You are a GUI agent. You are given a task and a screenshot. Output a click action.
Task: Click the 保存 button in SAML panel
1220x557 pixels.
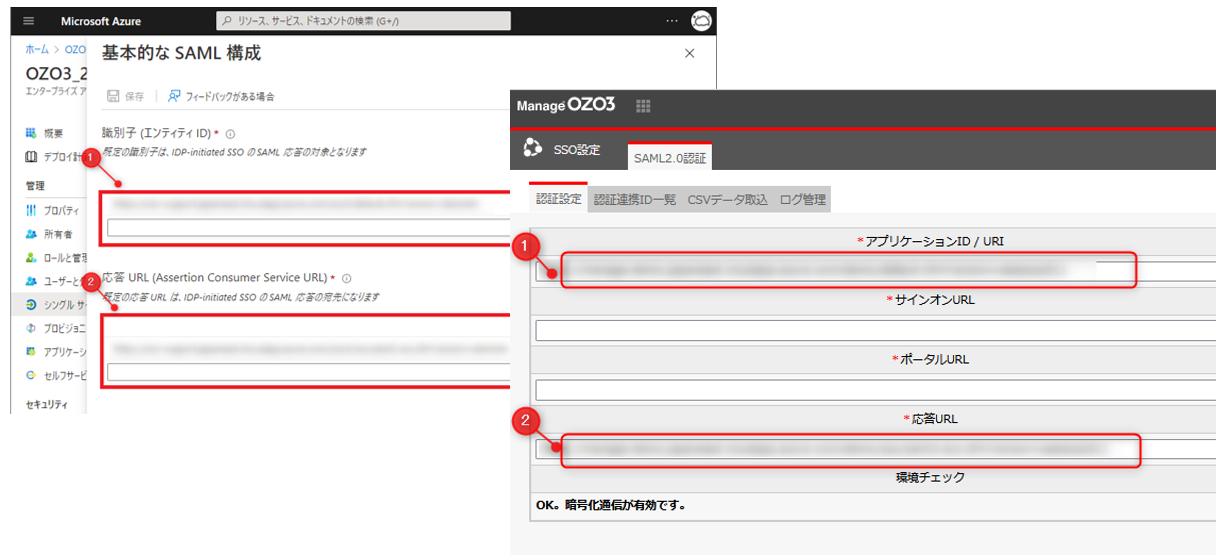(125, 96)
